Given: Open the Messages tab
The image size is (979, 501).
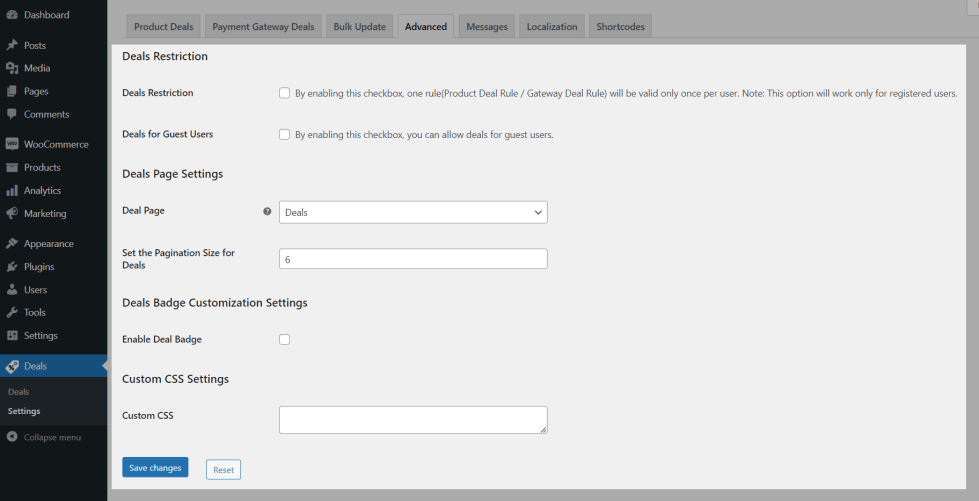Looking at the screenshot, I should [x=487, y=27].
